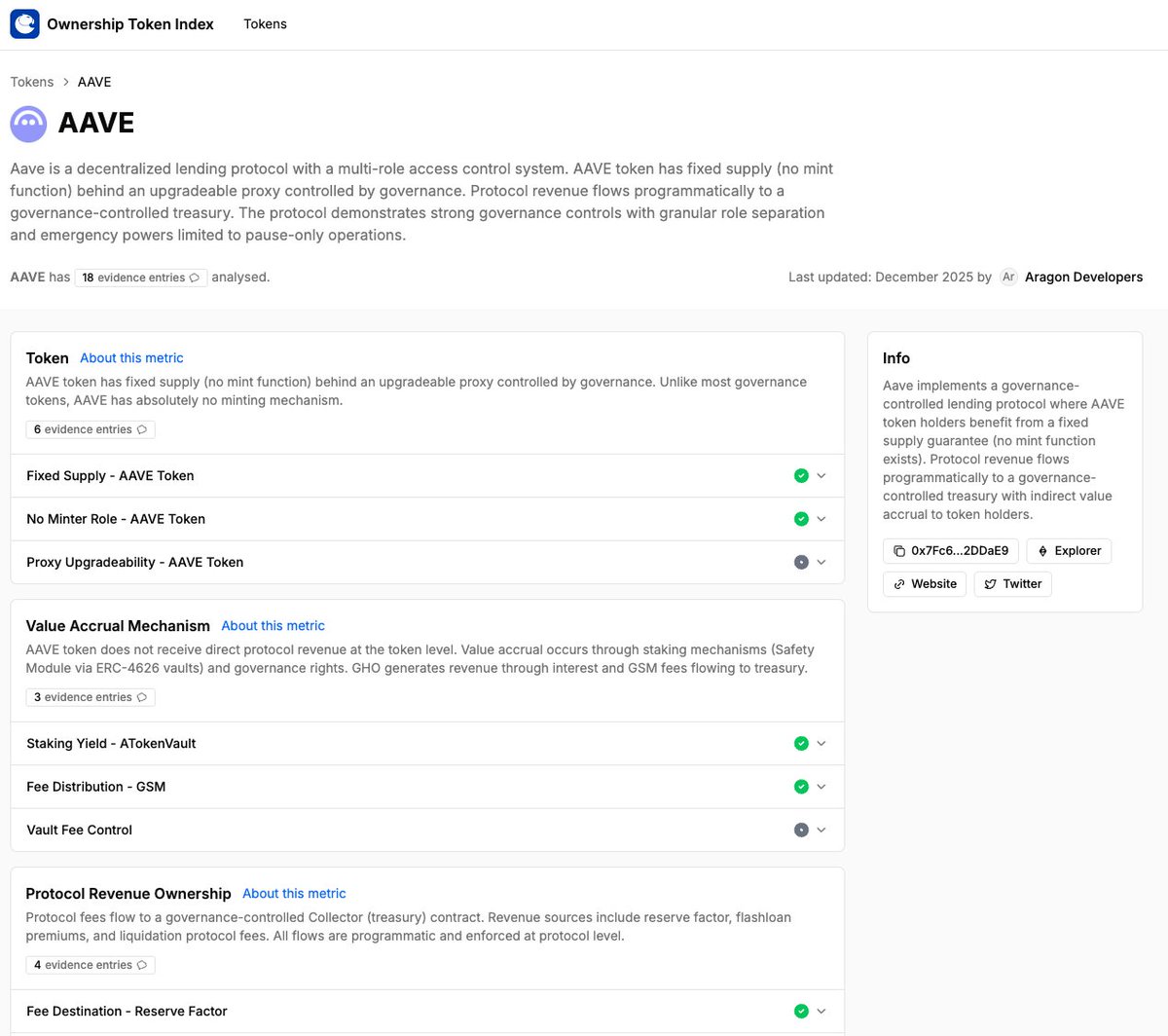1168x1036 pixels.
Task: Click the green check on Fixed Supply row
Action: 801,476
